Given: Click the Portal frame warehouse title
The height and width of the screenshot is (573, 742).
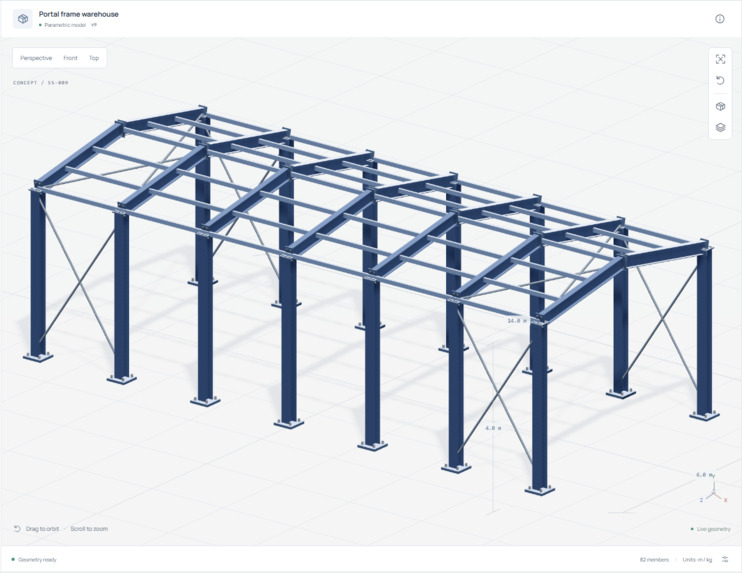Looking at the screenshot, I should pyautogui.click(x=79, y=14).
